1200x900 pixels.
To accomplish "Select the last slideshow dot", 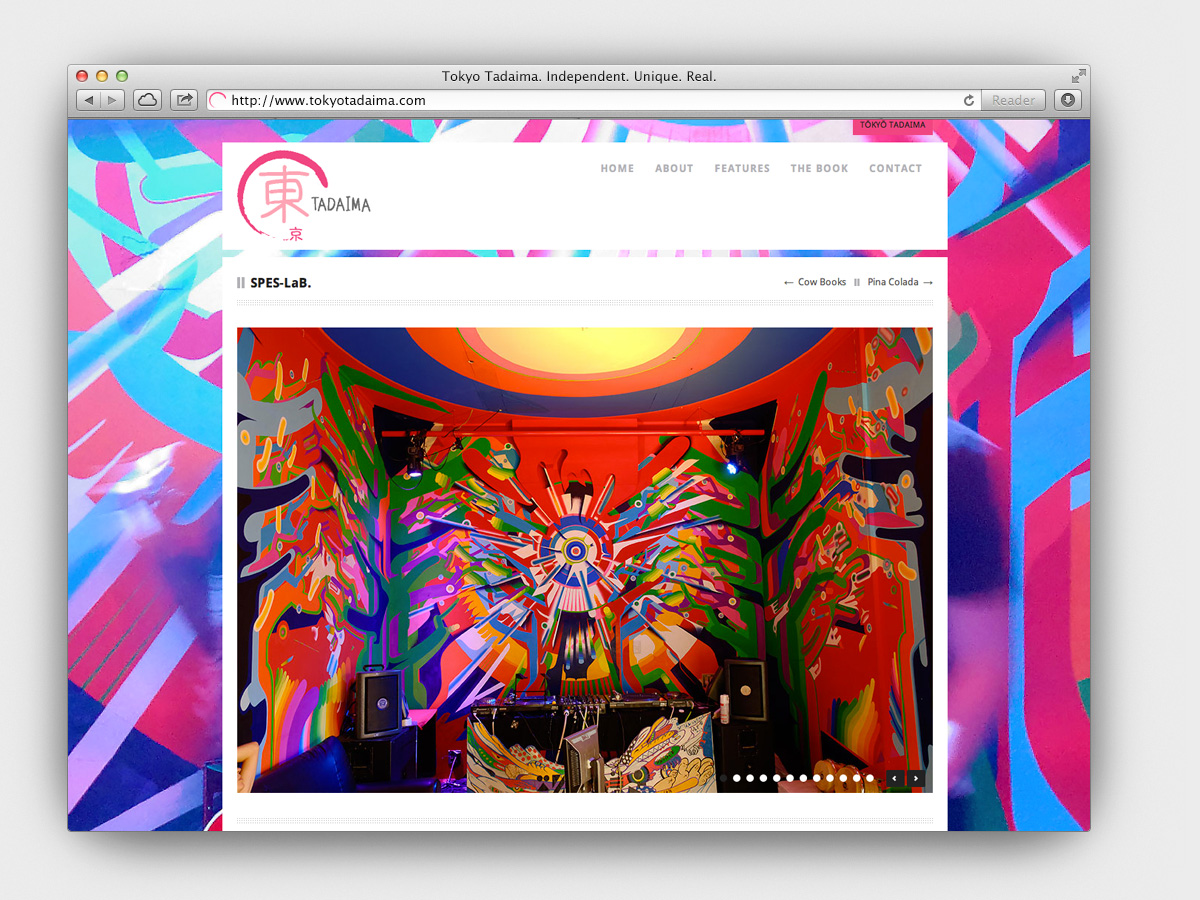I will point(870,778).
